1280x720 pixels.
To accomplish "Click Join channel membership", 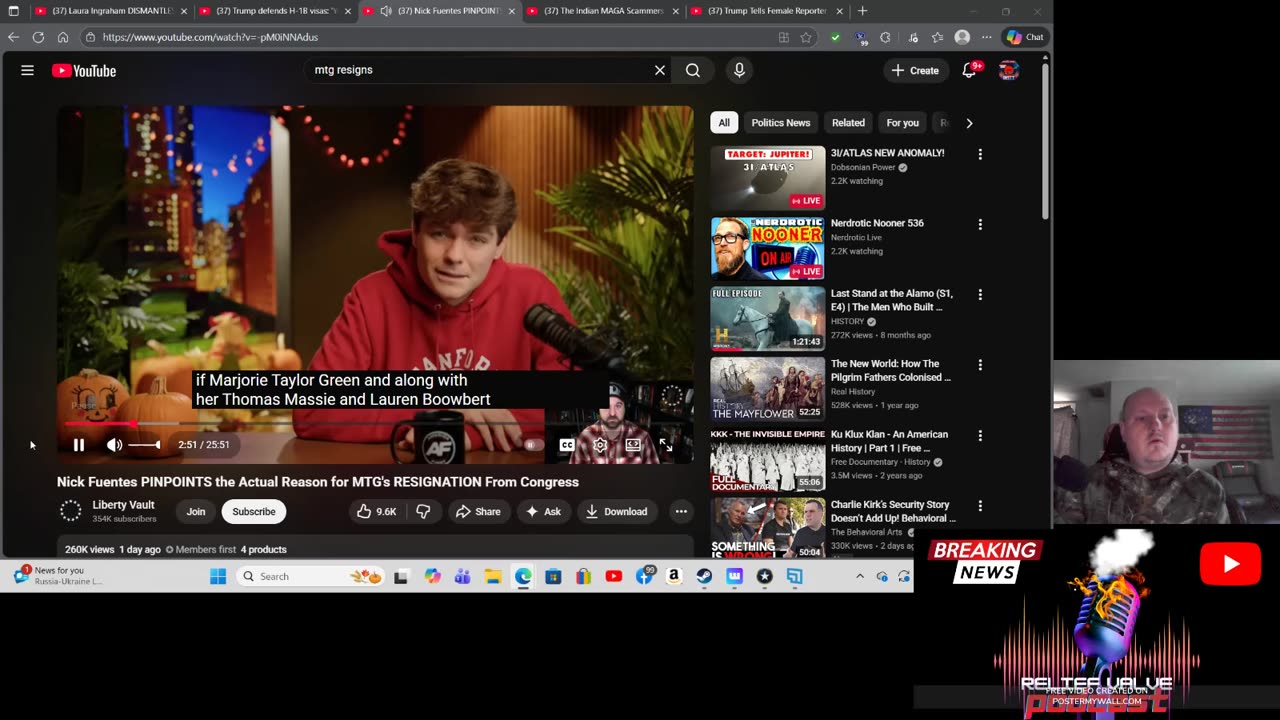I will (196, 512).
